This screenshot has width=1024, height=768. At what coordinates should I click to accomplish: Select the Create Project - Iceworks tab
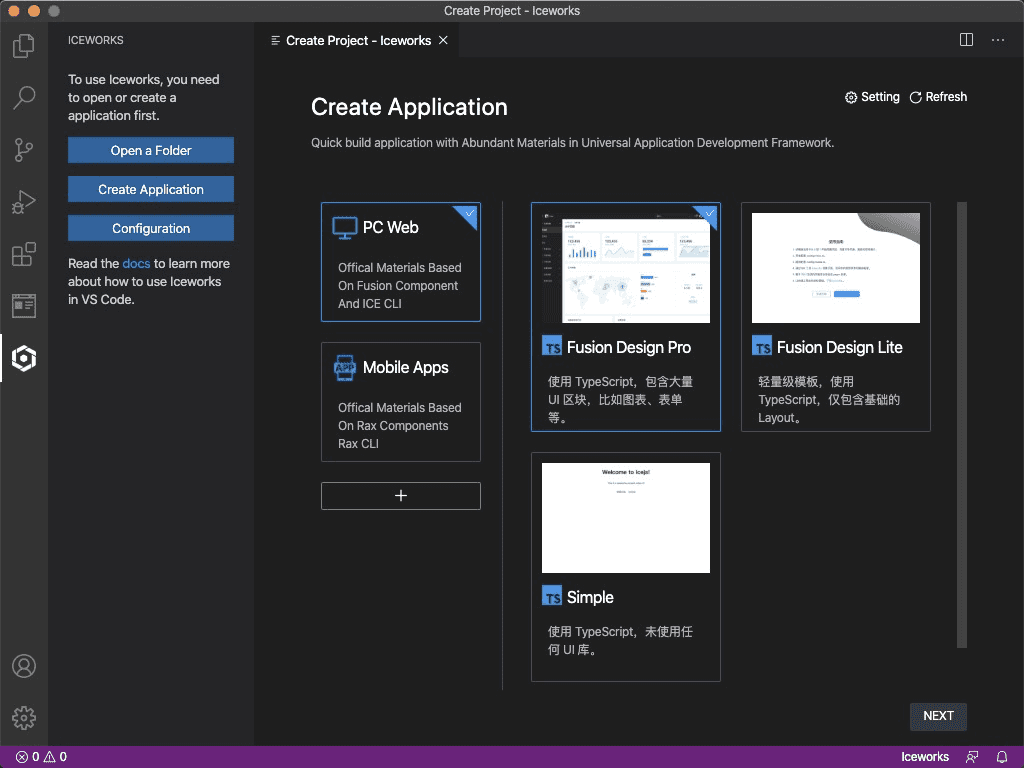357,40
